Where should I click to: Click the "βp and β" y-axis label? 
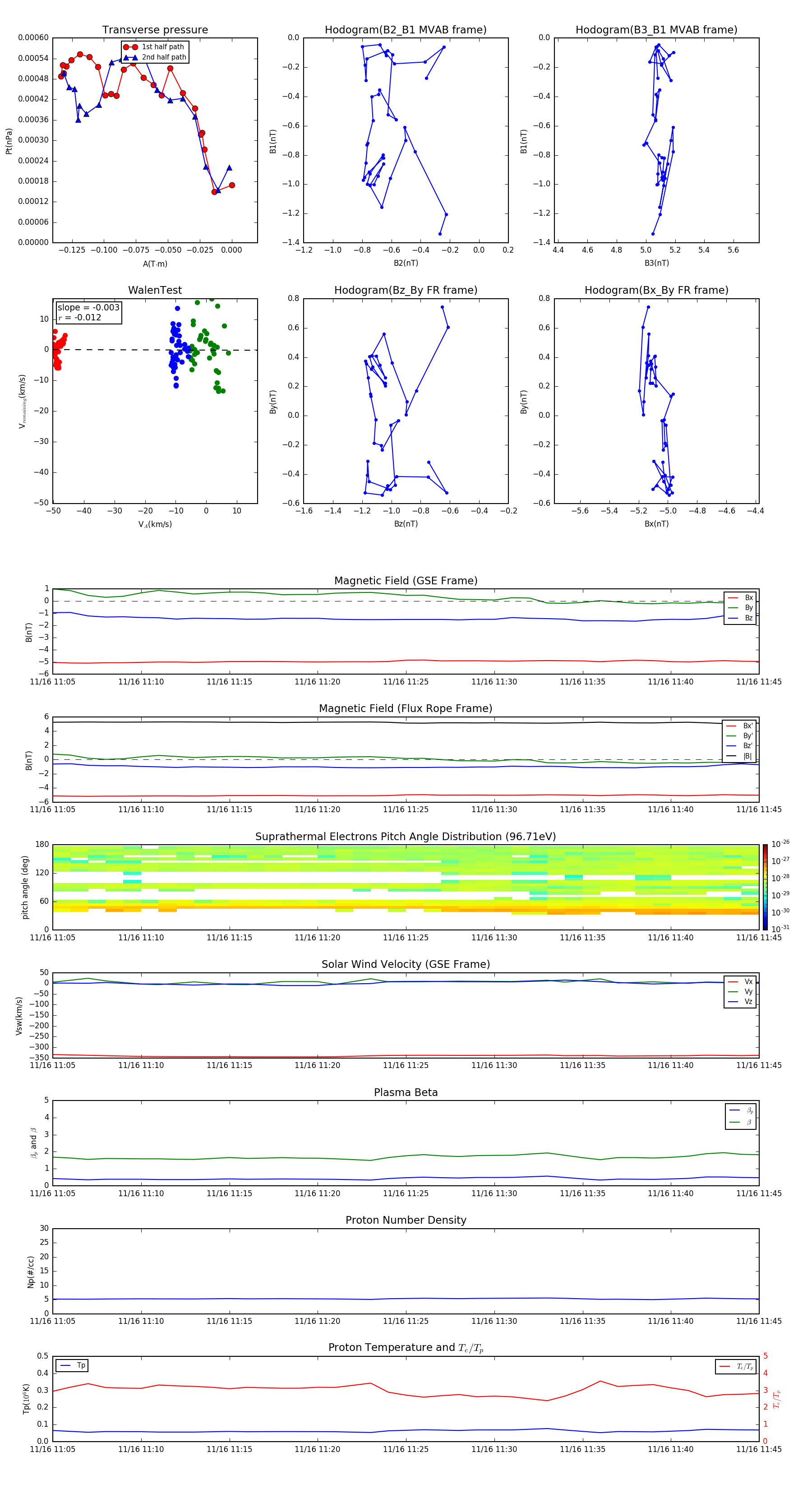click(x=33, y=1143)
